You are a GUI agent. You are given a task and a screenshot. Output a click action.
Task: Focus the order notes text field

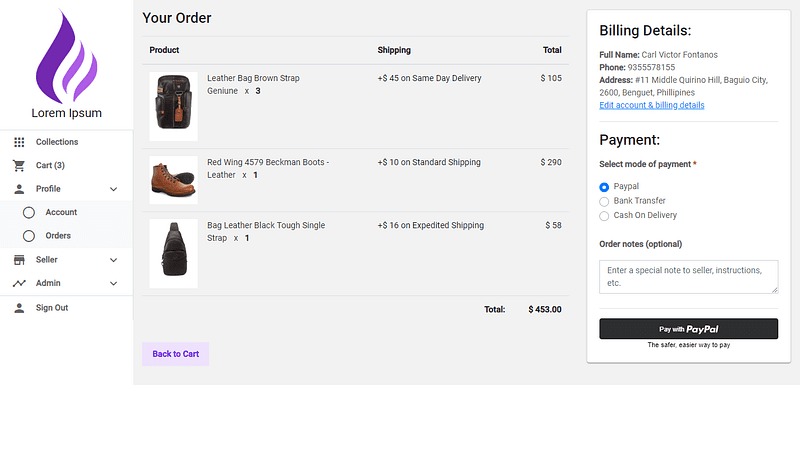[x=688, y=276]
